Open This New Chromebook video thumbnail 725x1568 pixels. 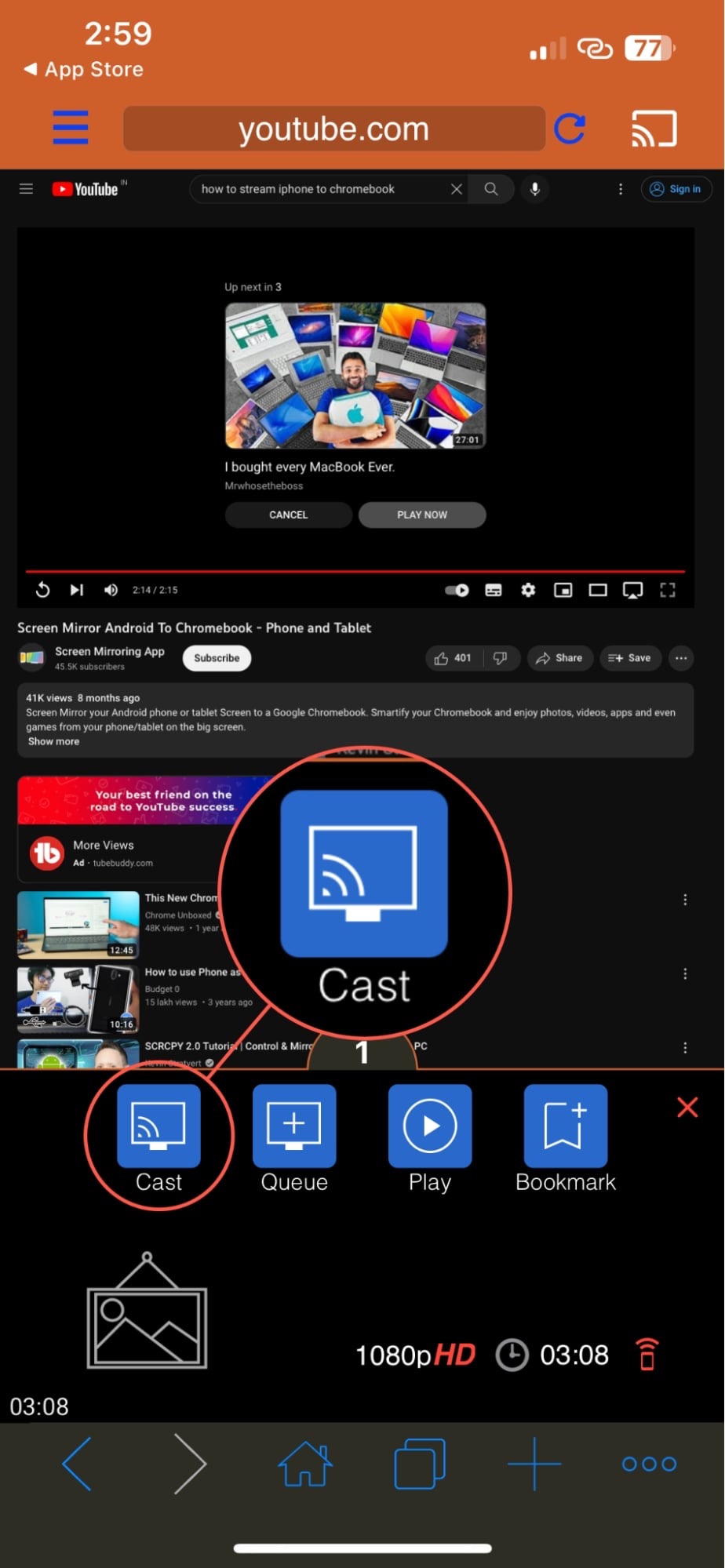78,925
